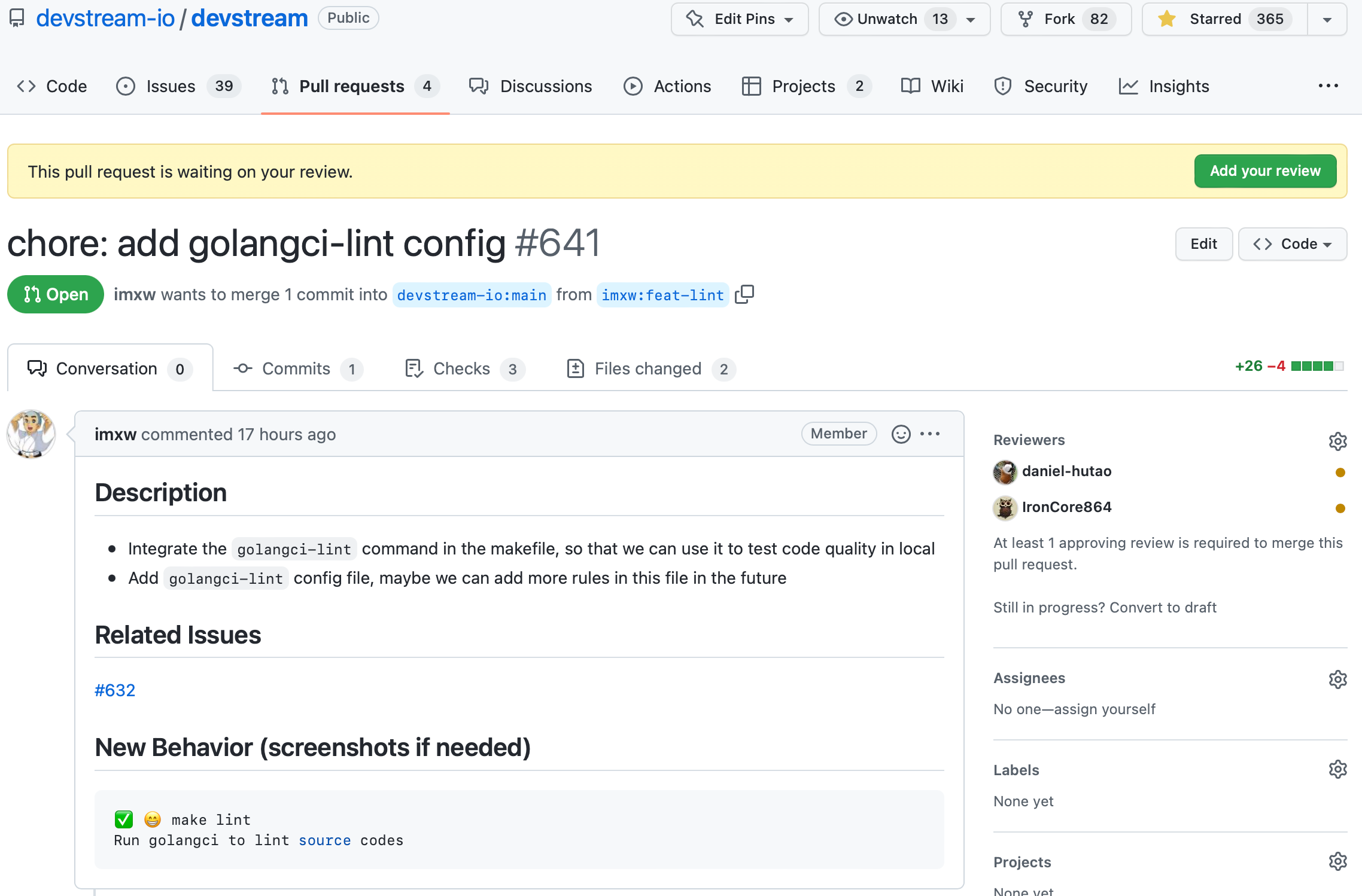The width and height of the screenshot is (1362, 896).
Task: Click imxw's avatar next to the comment
Action: click(x=31, y=434)
